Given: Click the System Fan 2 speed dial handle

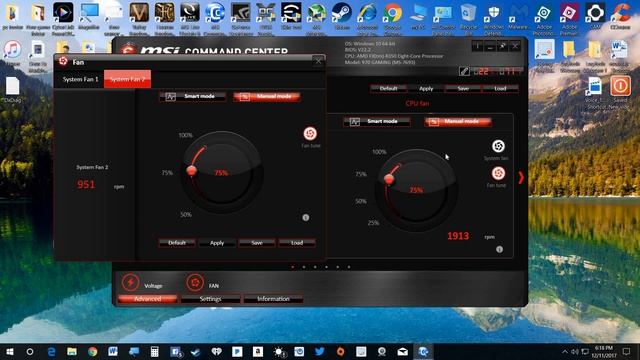Looking at the screenshot, I should tap(191, 170).
